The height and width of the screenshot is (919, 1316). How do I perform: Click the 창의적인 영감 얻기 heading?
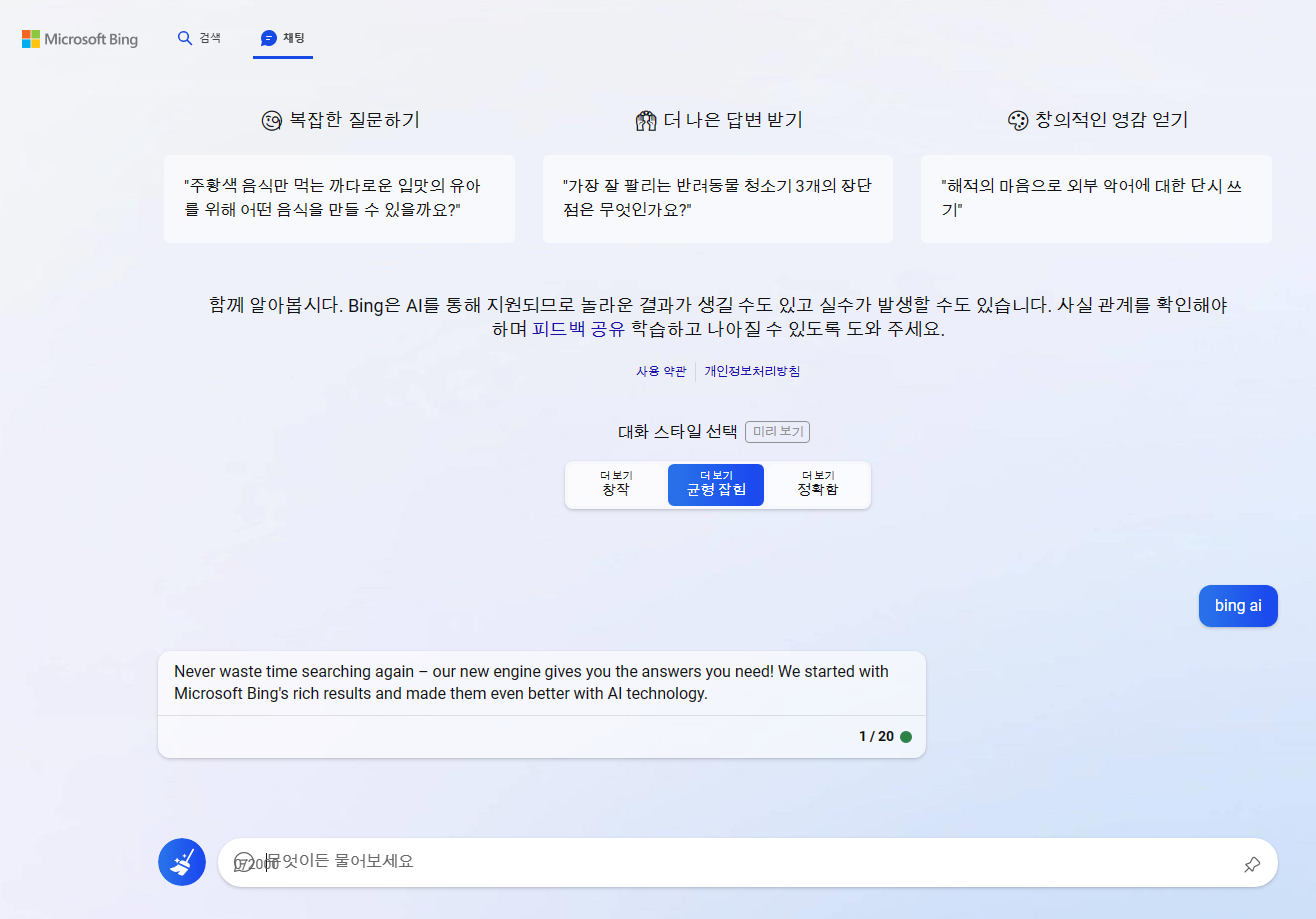coord(1111,120)
